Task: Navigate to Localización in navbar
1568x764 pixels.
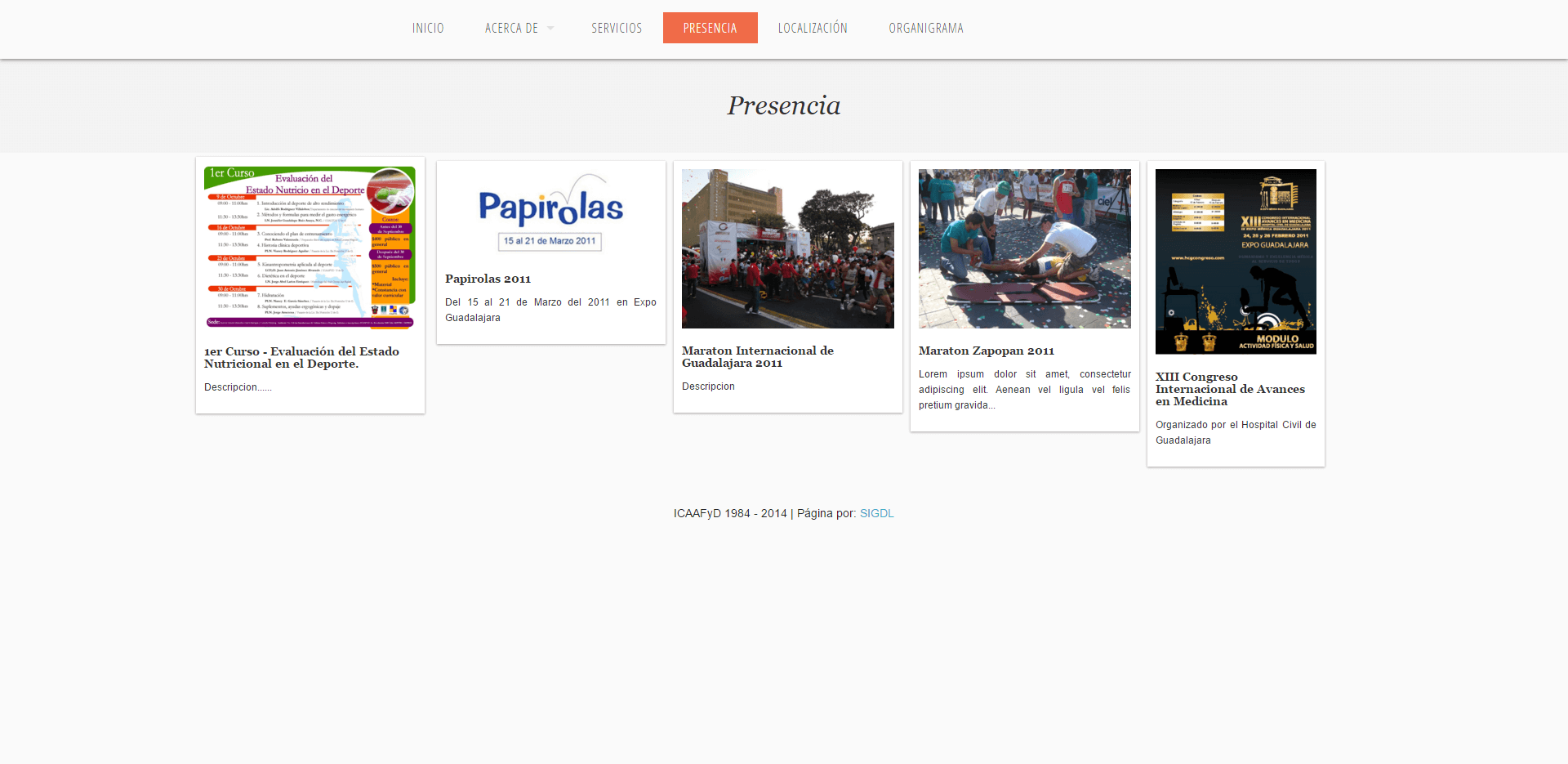Action: [x=813, y=28]
